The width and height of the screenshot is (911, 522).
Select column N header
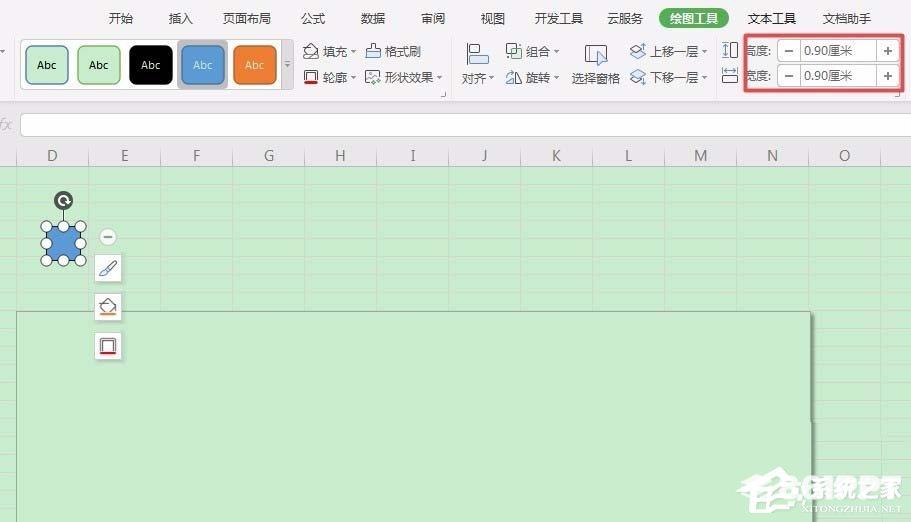coord(772,156)
